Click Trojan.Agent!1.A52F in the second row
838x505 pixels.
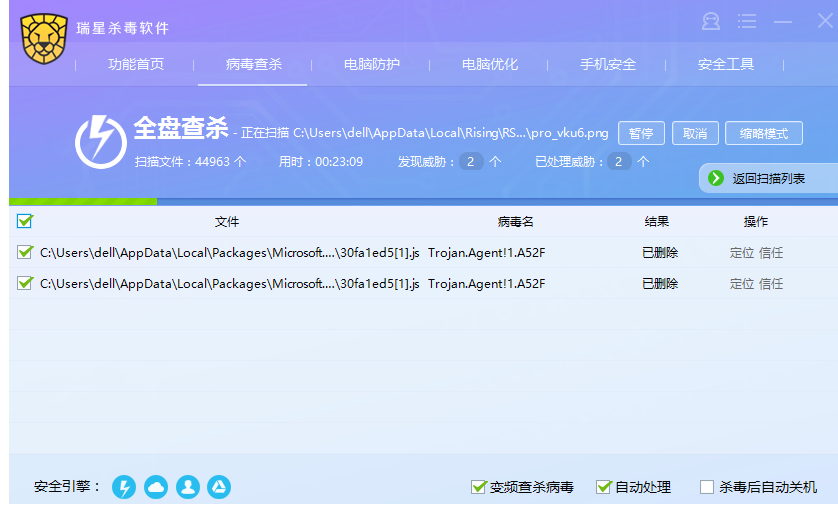point(486,284)
